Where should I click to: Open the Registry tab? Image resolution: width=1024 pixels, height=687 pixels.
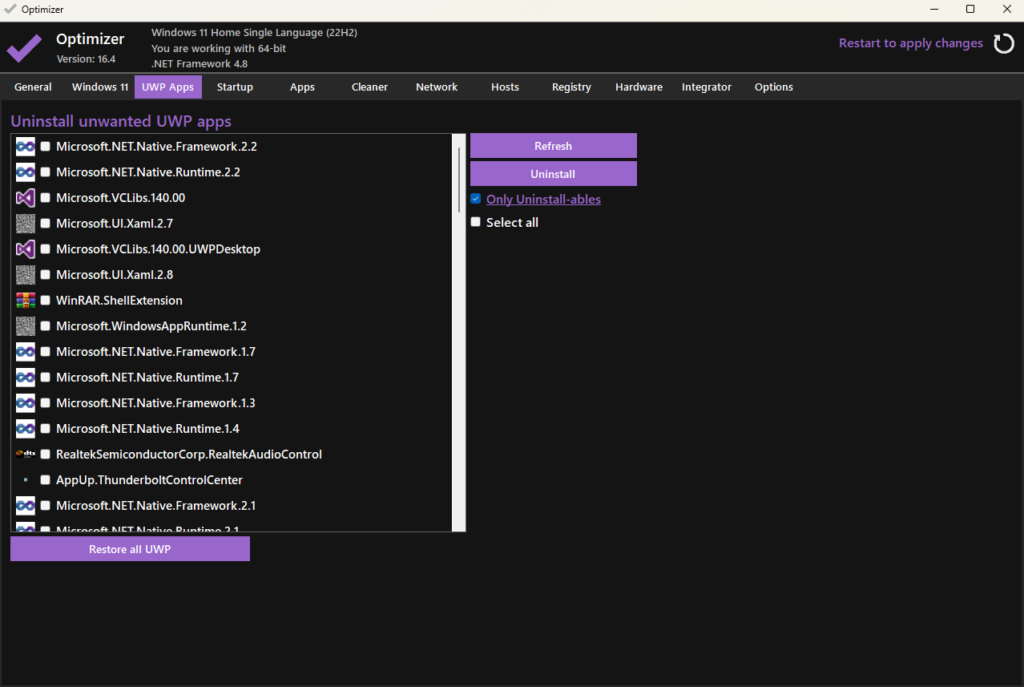point(571,87)
